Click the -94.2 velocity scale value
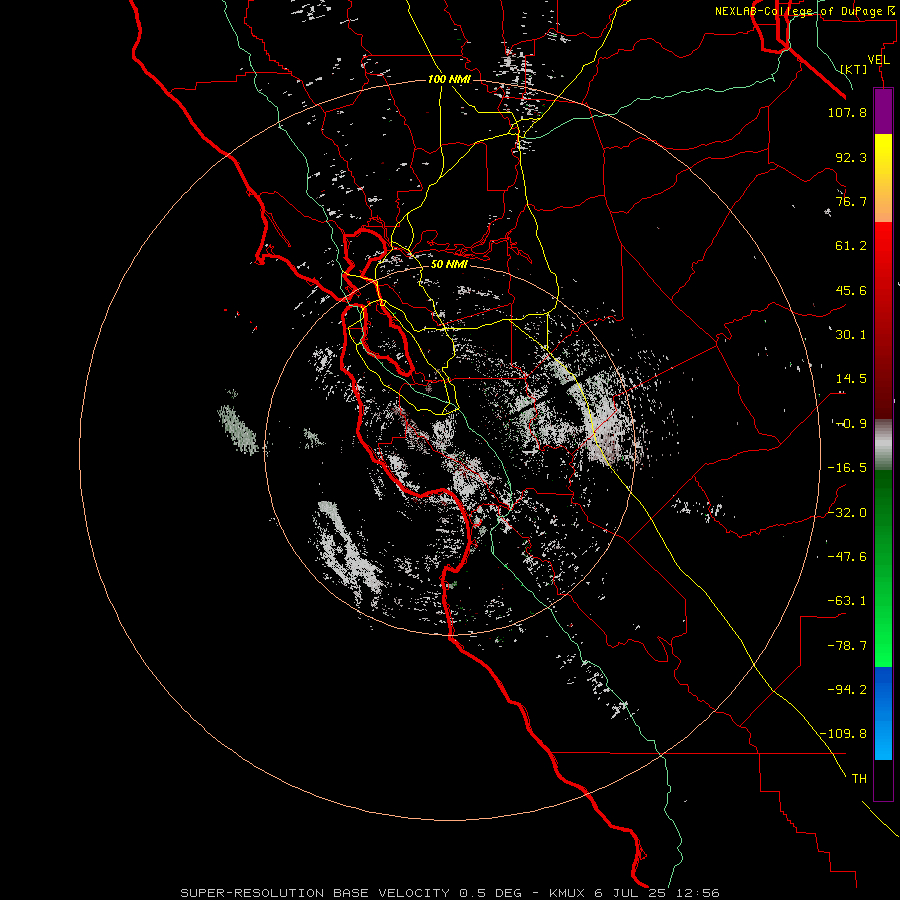Image resolution: width=900 pixels, height=900 pixels. tap(847, 690)
